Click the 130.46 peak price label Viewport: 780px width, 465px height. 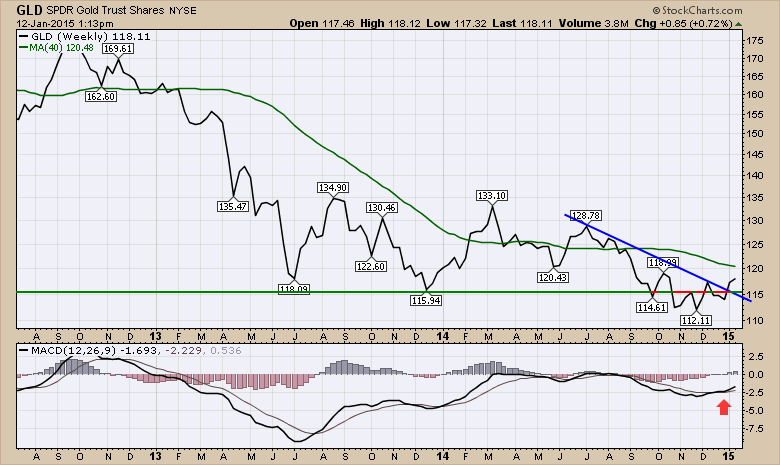tap(382, 207)
